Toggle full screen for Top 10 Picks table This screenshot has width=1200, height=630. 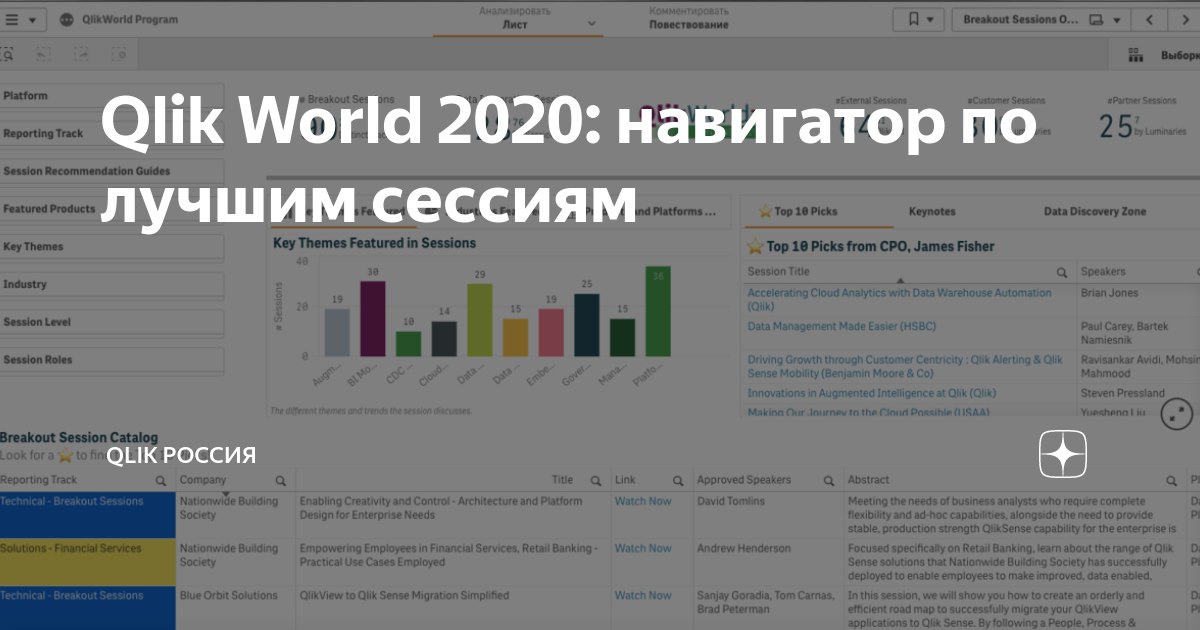(x=1177, y=414)
